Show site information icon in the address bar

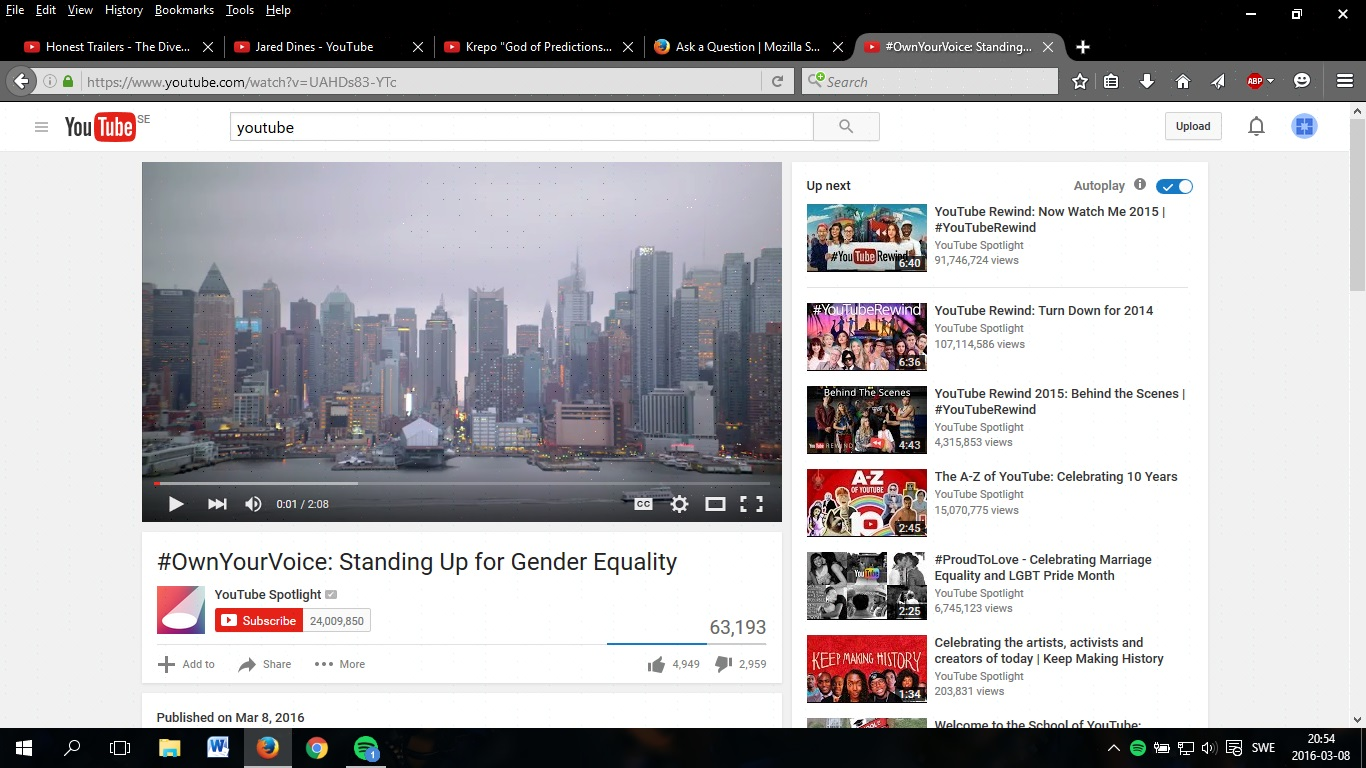pyautogui.click(x=49, y=82)
